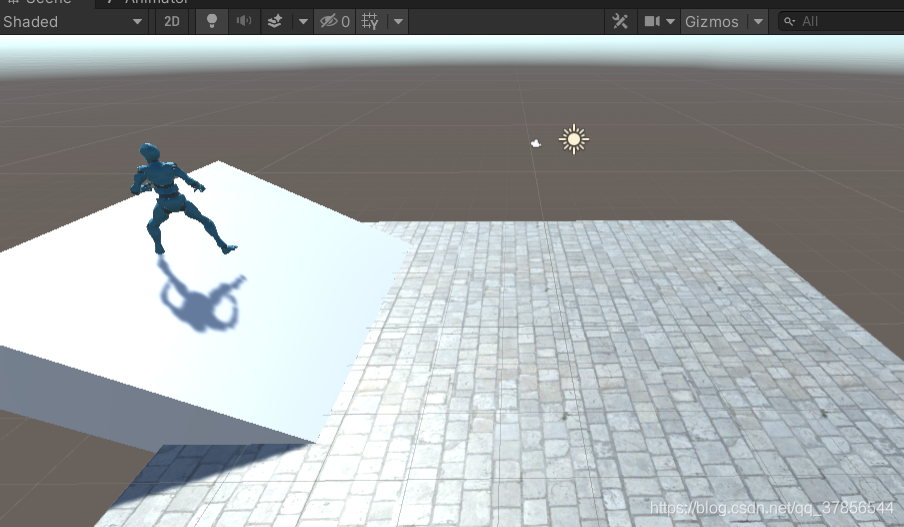The image size is (904, 527).
Task: Select the Directional Light sun gizmo
Action: (574, 139)
